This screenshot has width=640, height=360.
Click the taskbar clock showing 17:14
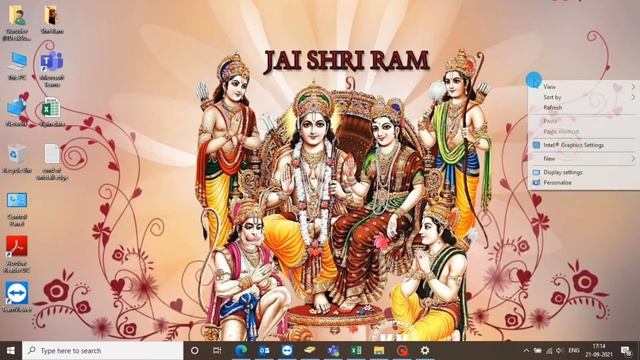pos(599,351)
